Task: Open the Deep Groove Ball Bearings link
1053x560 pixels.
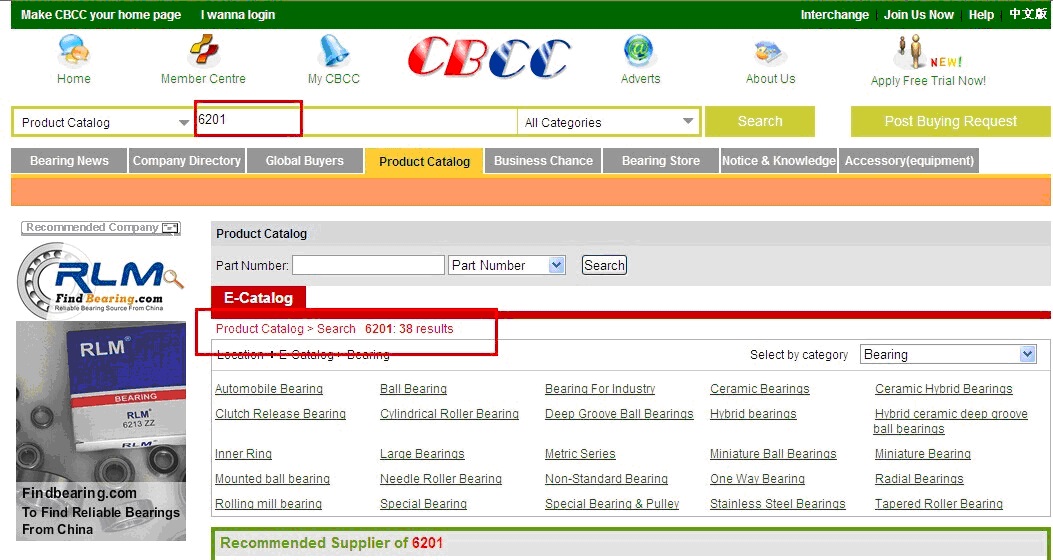Action: coord(618,414)
